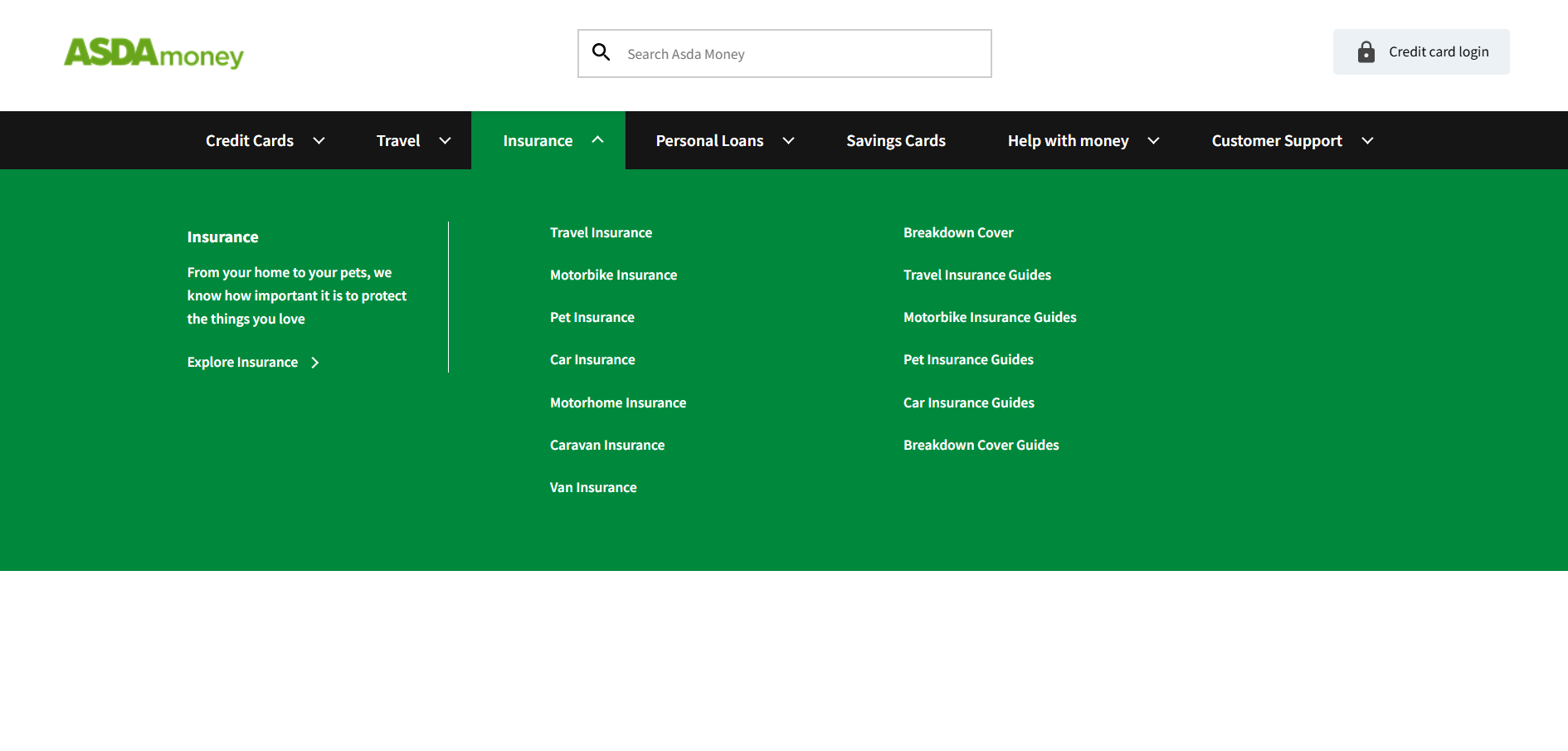Click the arrow icon next to Explore Insurance
Image resolution: width=1568 pixels, height=751 pixels.
315,363
